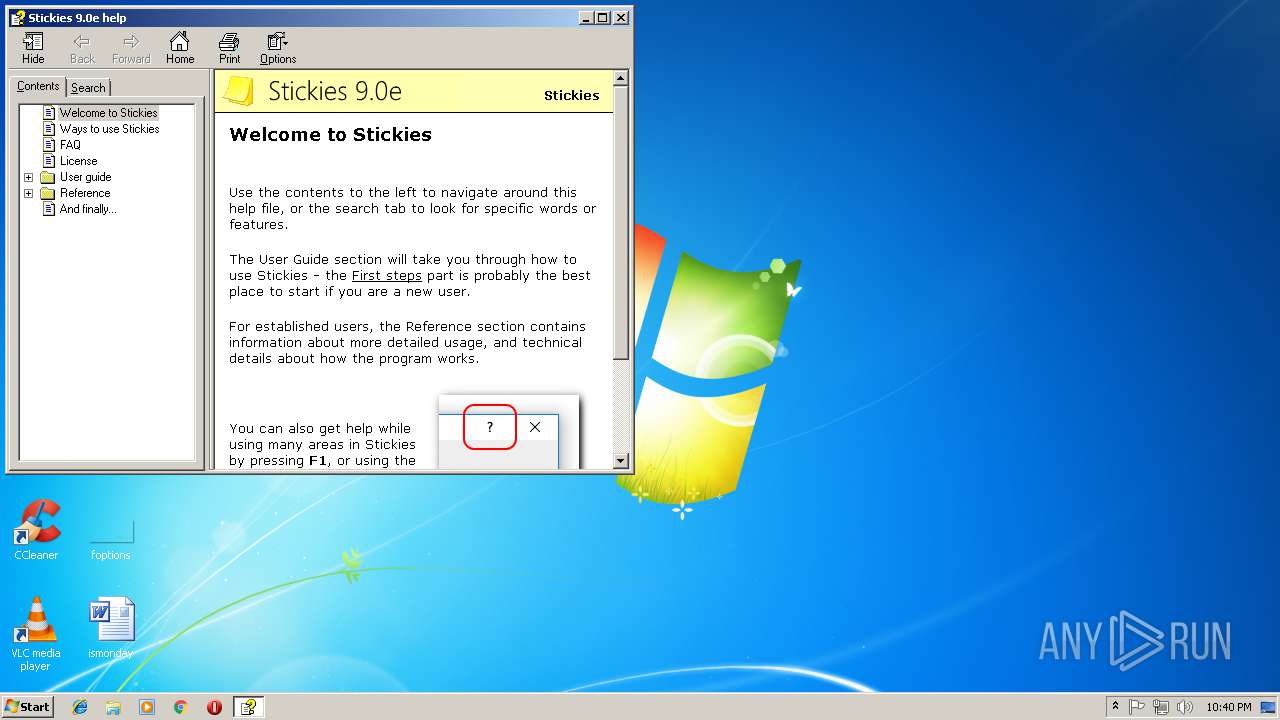1280x720 pixels.
Task: Expand the User guide folder
Action: click(x=28, y=177)
